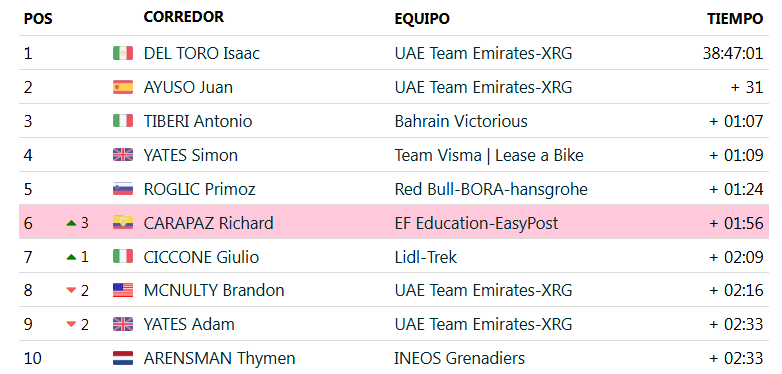Open team Bahrain Victorious
This screenshot has width=782, height=374.
tap(461, 121)
